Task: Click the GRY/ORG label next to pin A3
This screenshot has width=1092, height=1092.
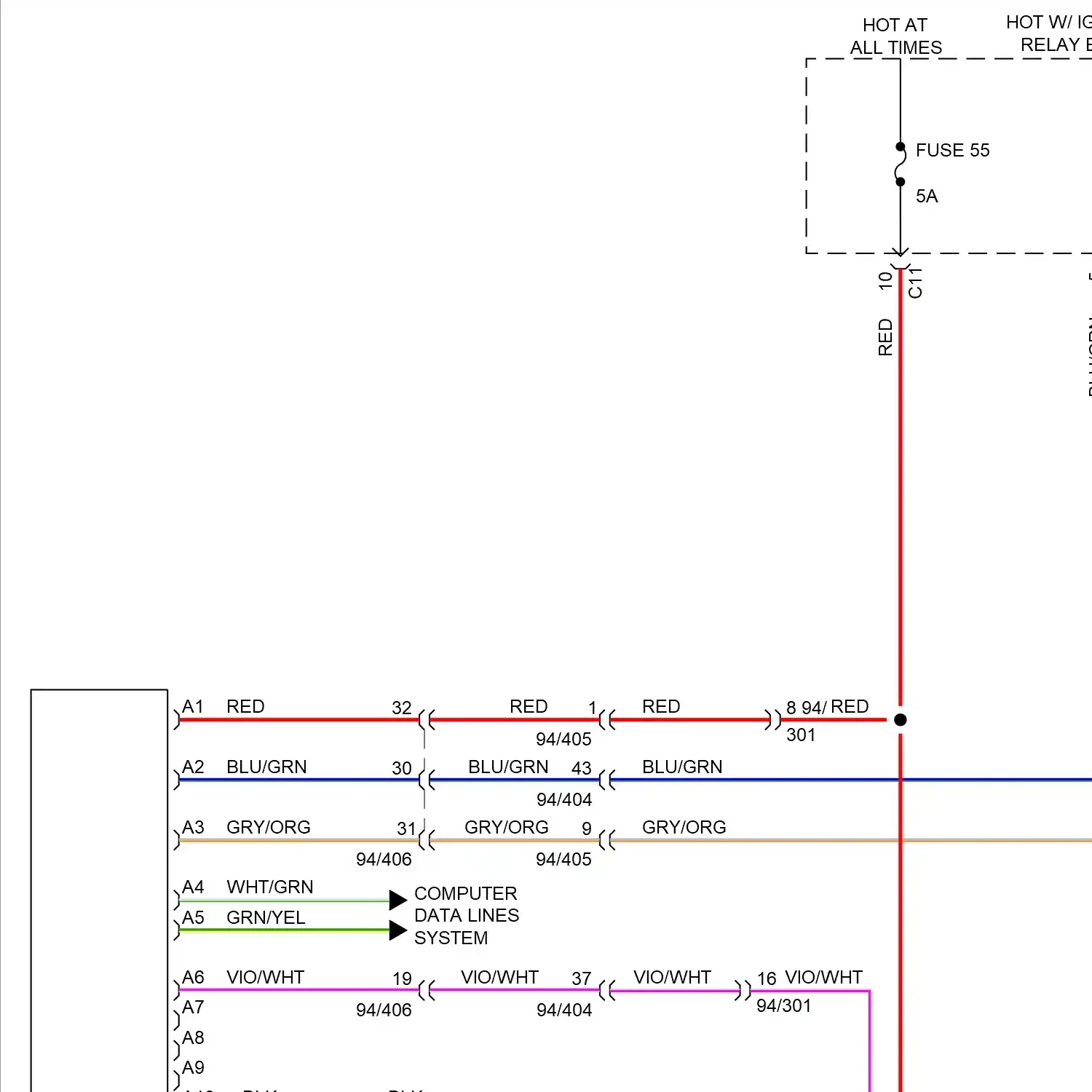Action: tap(269, 827)
